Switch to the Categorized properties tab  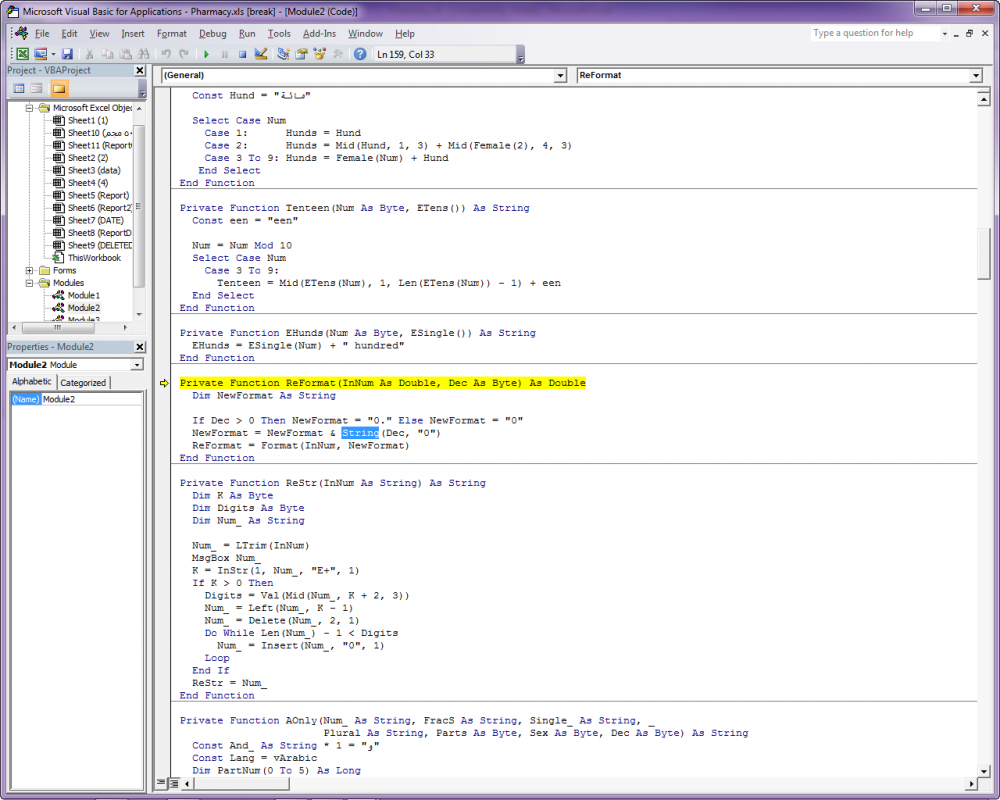point(83,383)
